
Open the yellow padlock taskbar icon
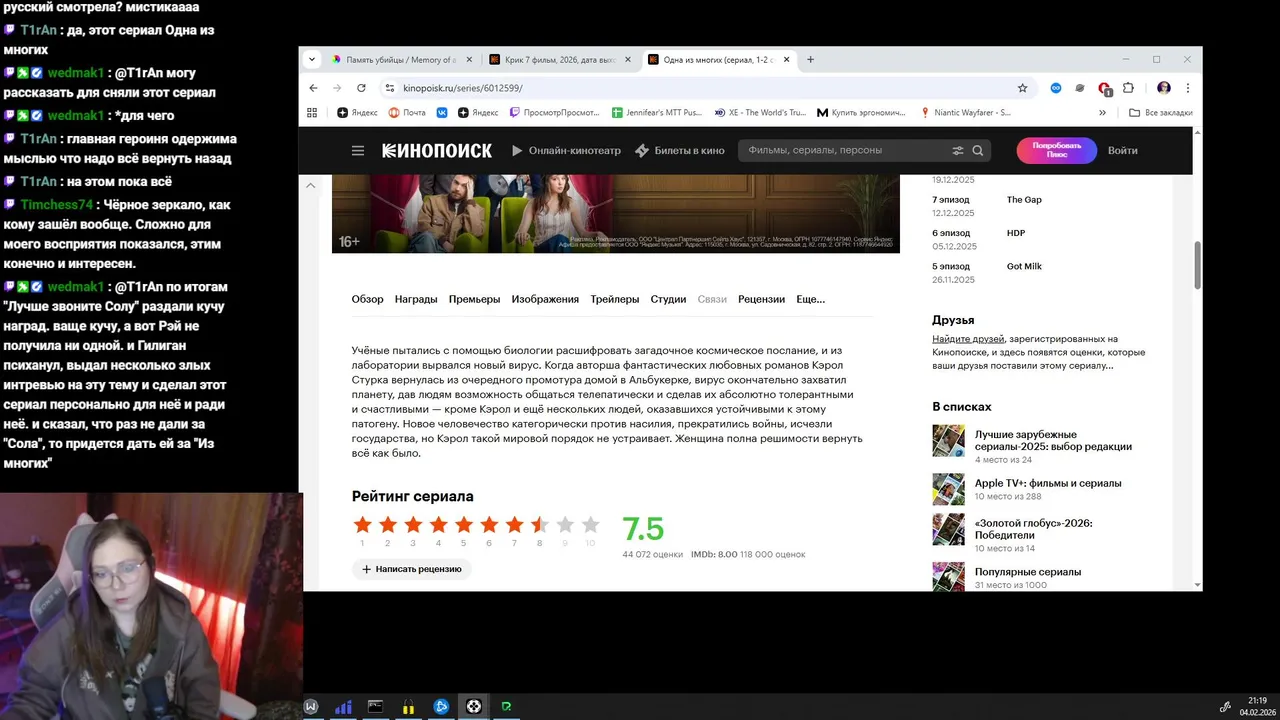408,706
